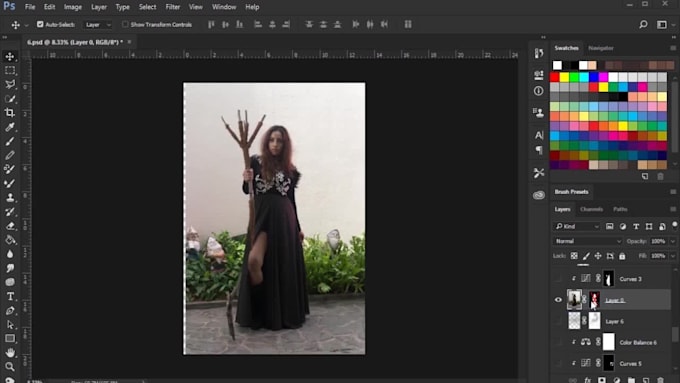680x383 pixels.
Task: Open the Paragraph panel icon
Action: click(539, 150)
